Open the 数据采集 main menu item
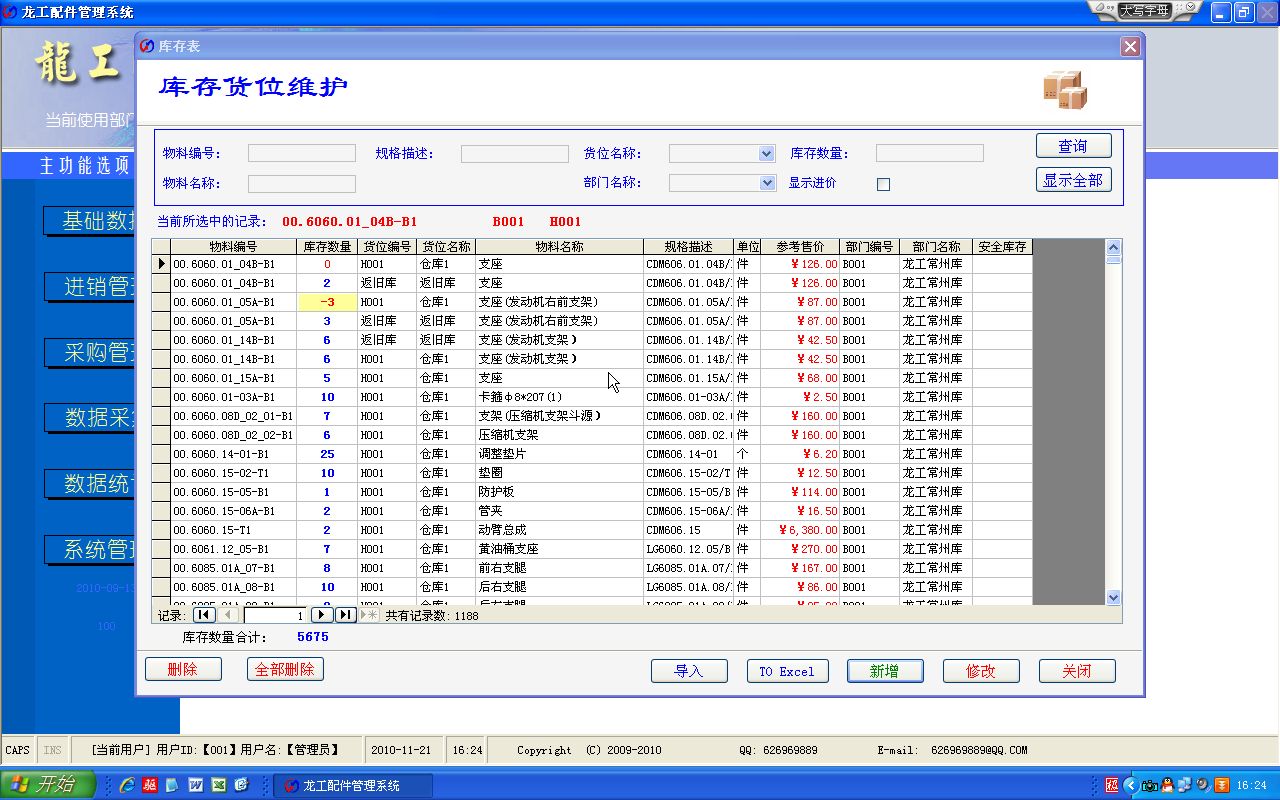The width and height of the screenshot is (1280, 800). pyautogui.click(x=90, y=418)
